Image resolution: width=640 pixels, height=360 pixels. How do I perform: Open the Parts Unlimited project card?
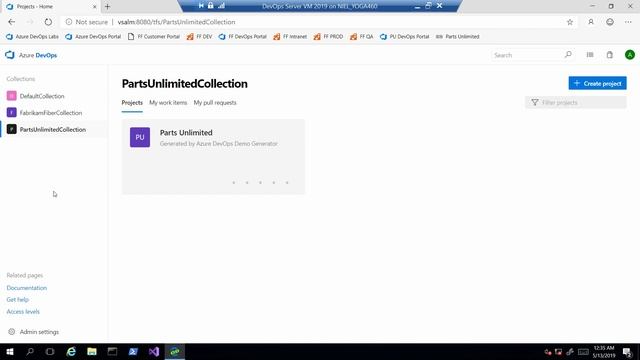(x=213, y=157)
